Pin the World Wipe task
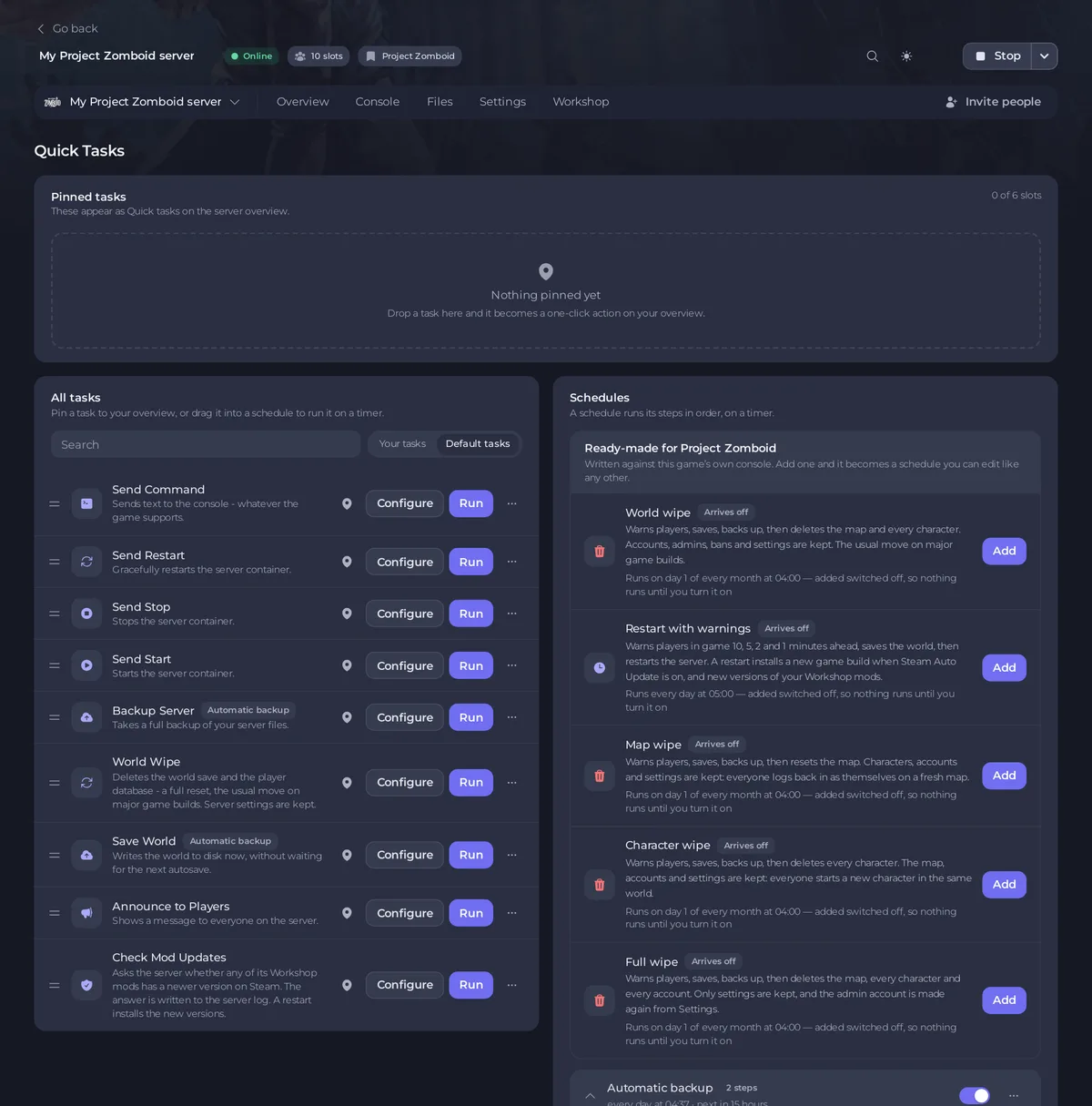1092x1106 pixels. [x=347, y=783]
